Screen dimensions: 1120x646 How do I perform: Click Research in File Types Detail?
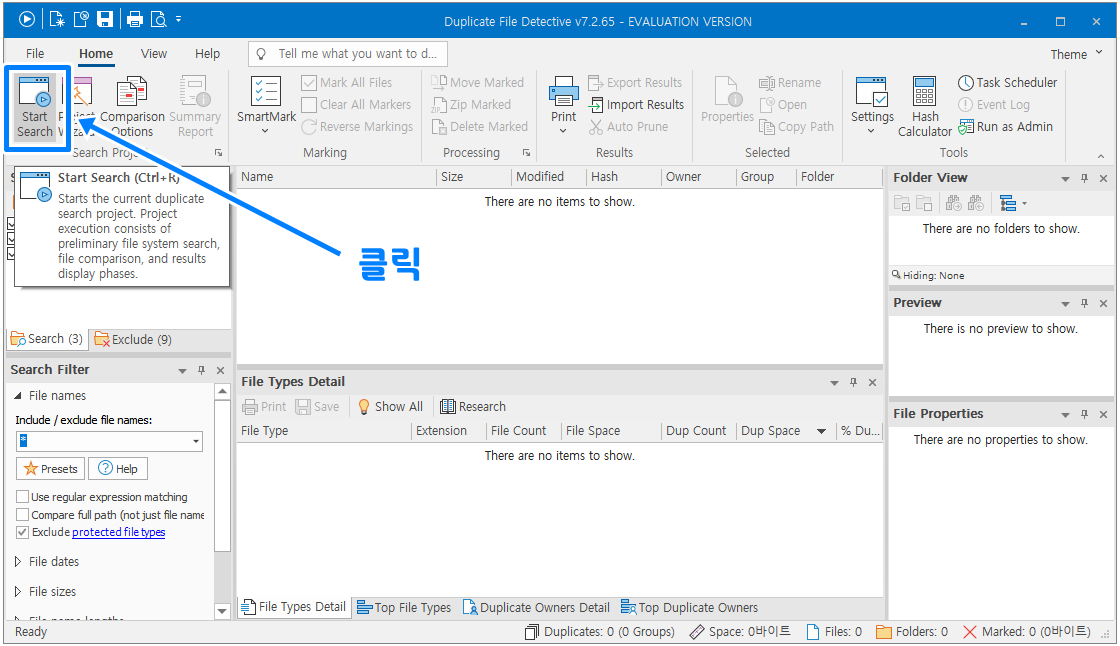click(x=473, y=407)
